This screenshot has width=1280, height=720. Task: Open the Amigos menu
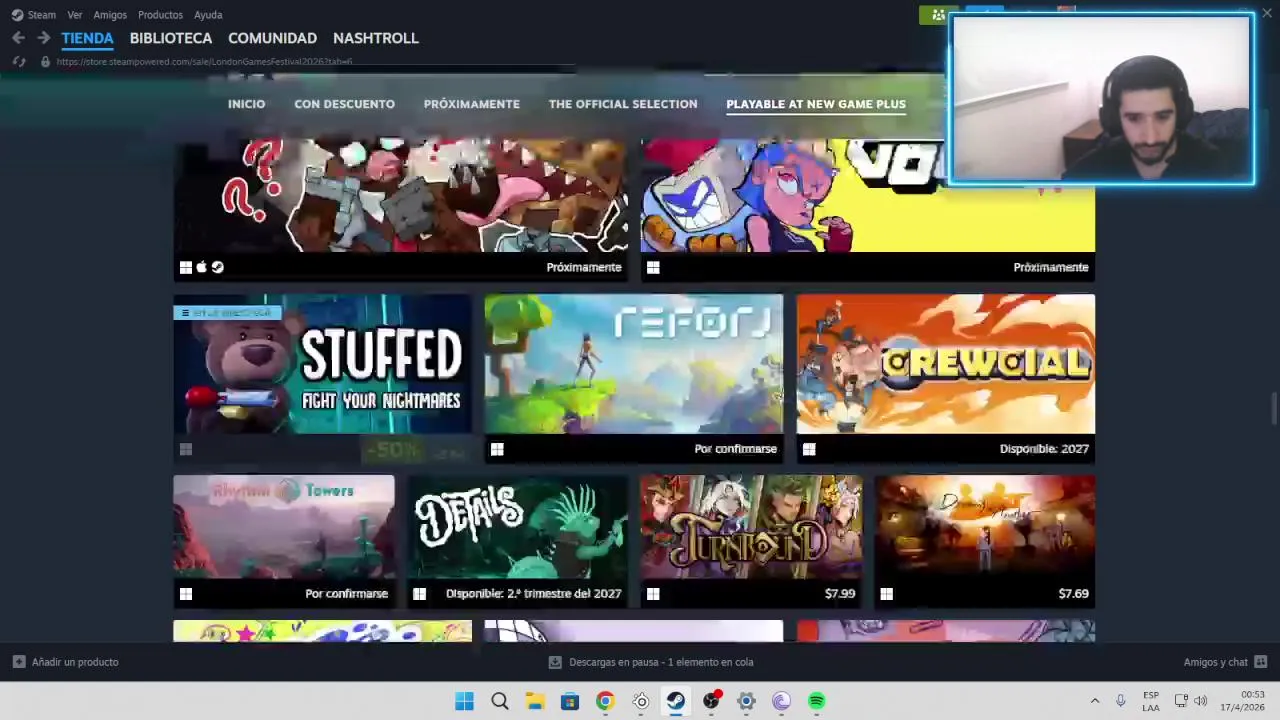(110, 15)
